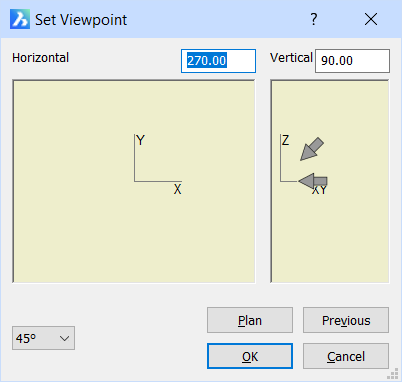Click the horizontal arrow pointing at XY
The height and width of the screenshot is (382, 402).
tap(313, 181)
